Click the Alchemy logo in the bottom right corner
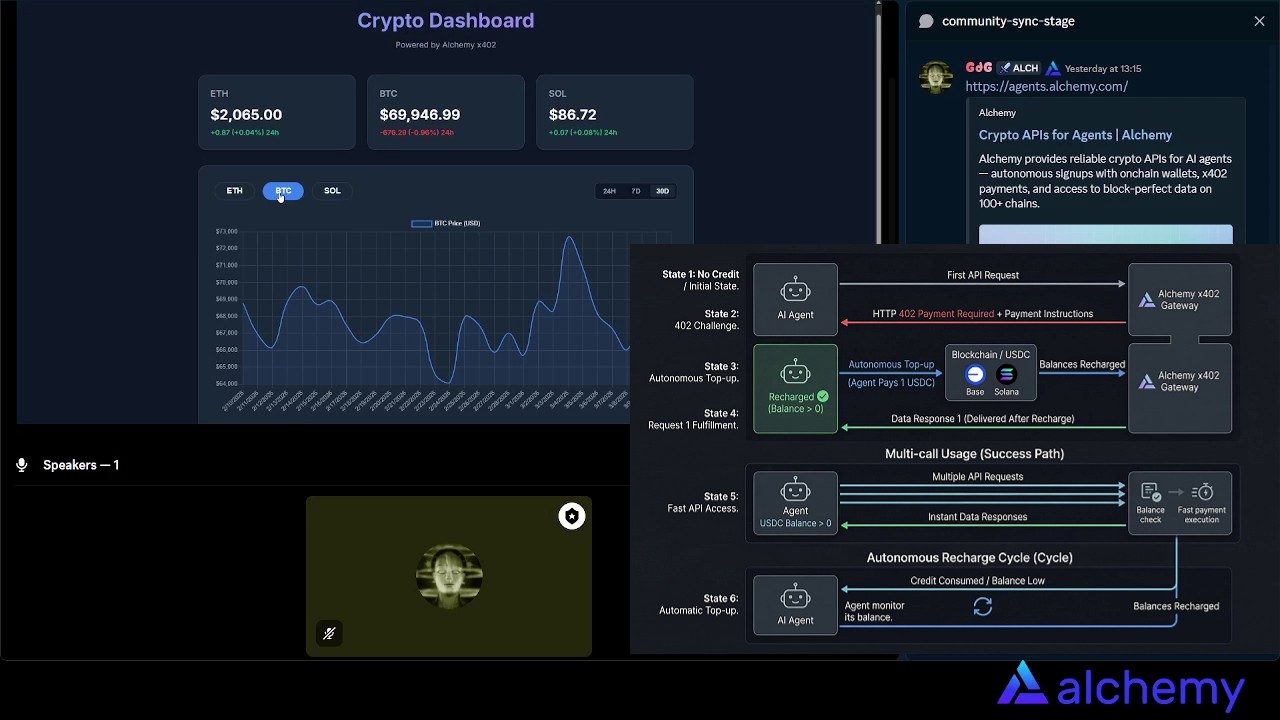The image size is (1280, 720). (1120, 687)
